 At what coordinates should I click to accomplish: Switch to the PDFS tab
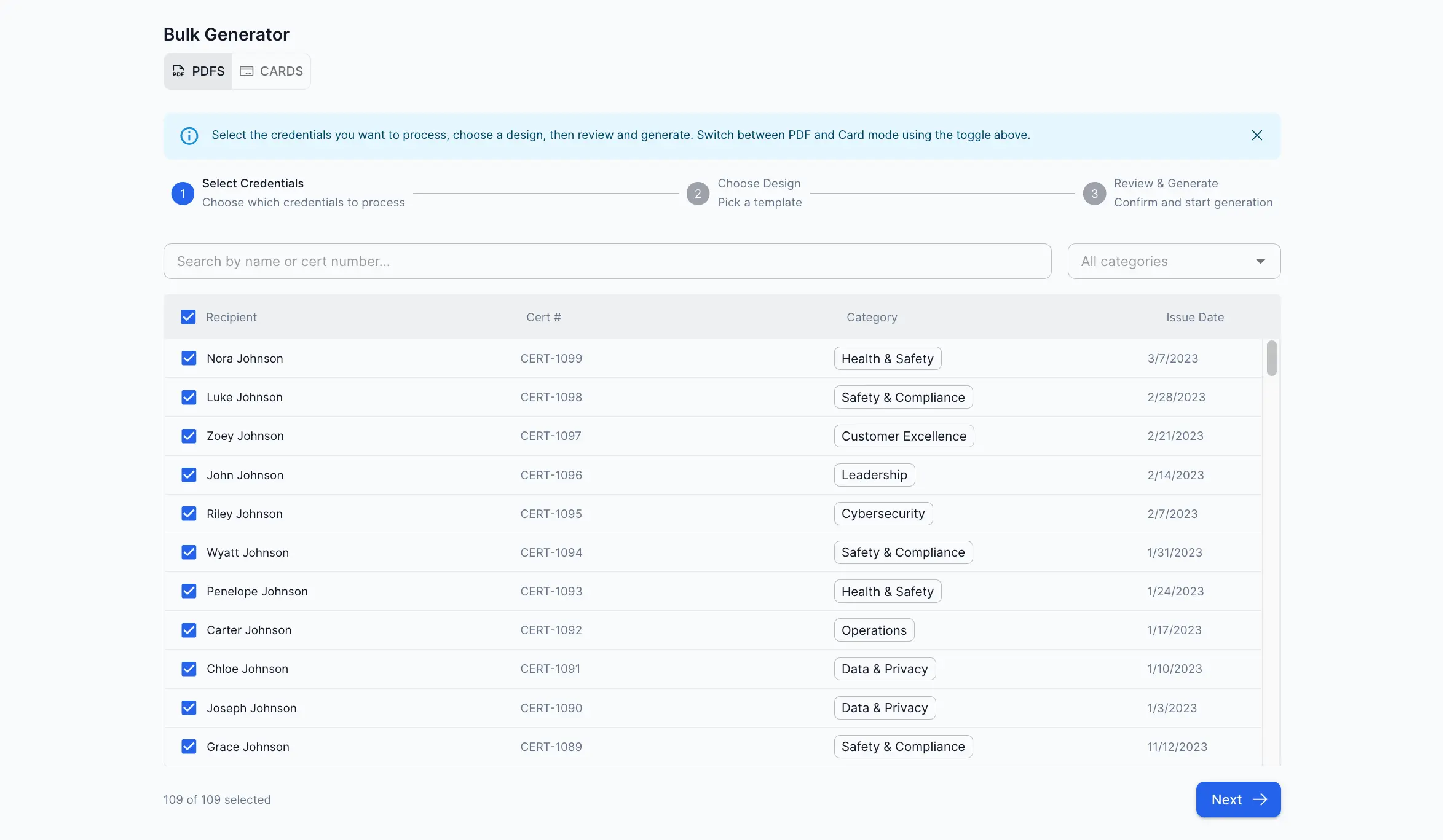tap(197, 71)
